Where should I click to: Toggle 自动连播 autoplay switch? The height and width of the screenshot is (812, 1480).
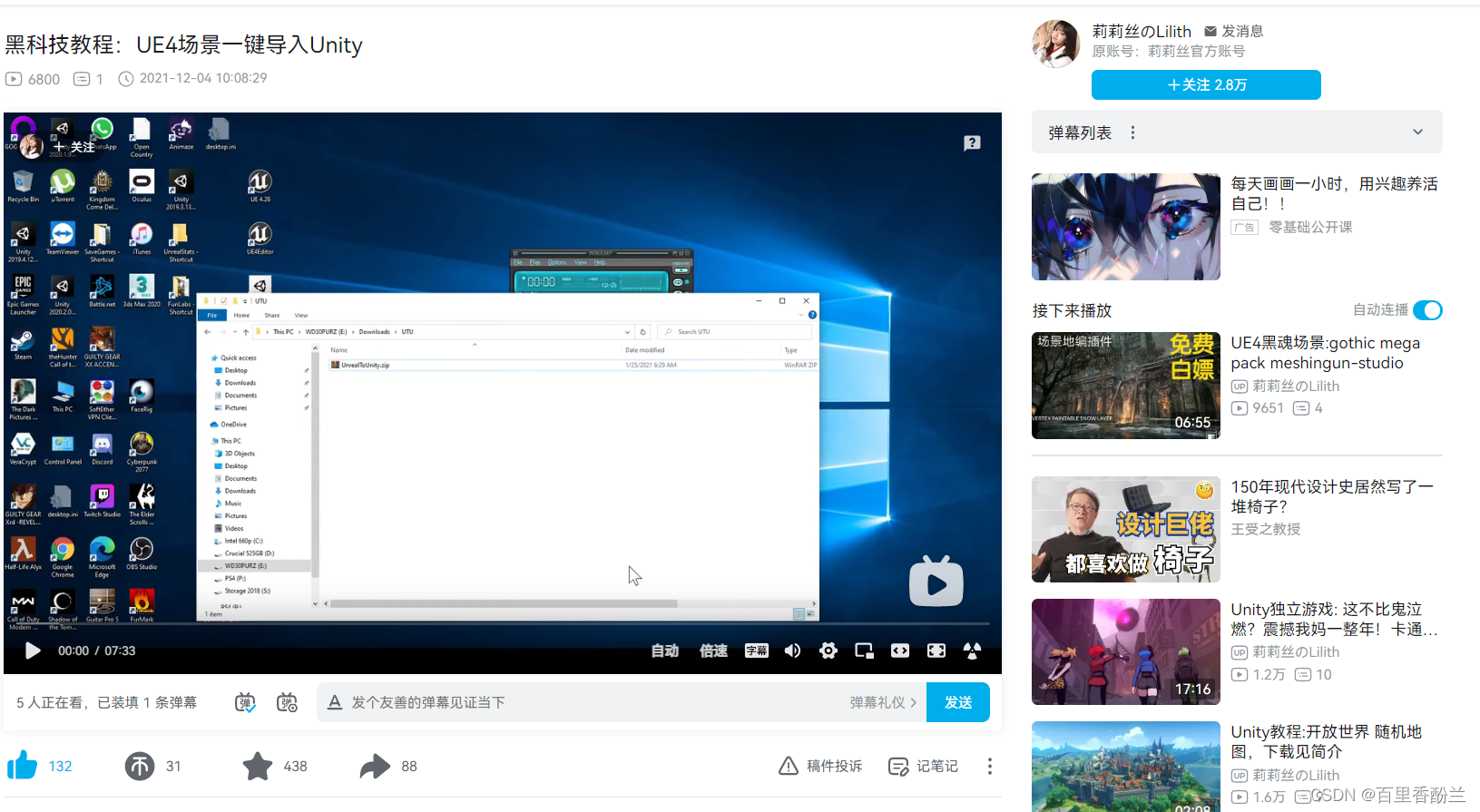[1427, 310]
